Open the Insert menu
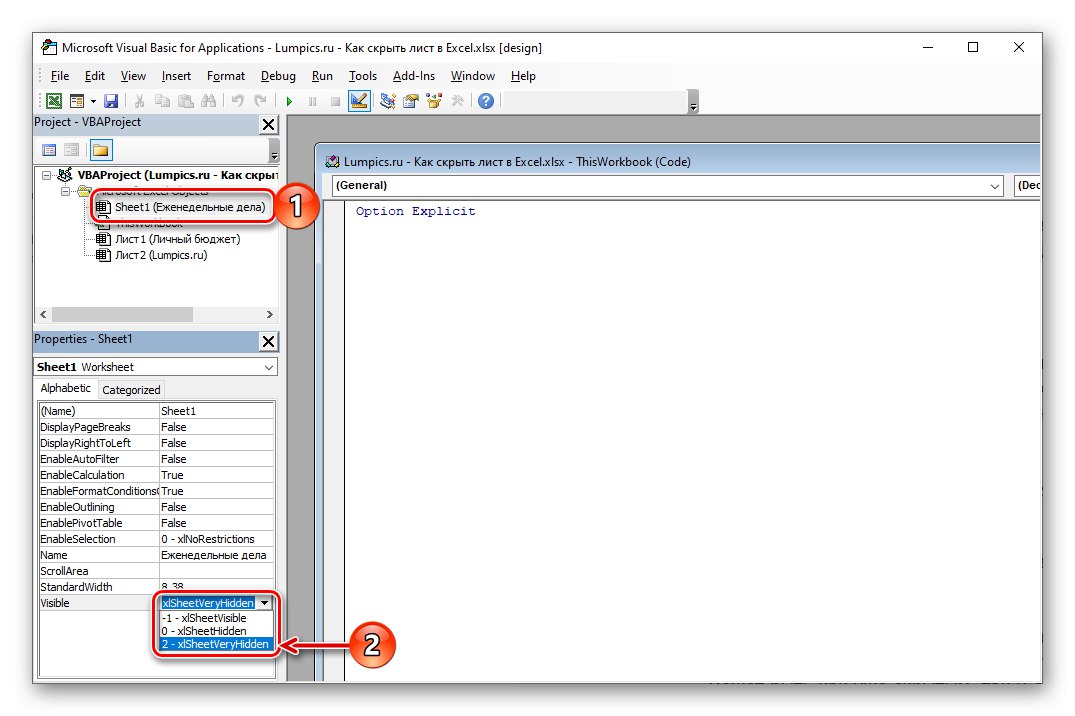Image resolution: width=1075 pixels, height=716 pixels. click(x=176, y=76)
